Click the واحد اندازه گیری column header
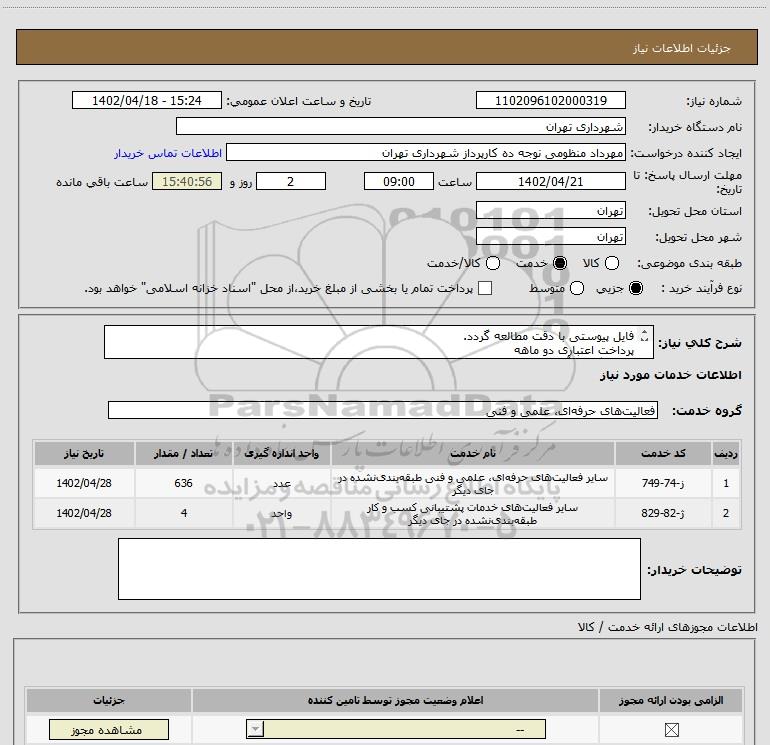 point(282,453)
